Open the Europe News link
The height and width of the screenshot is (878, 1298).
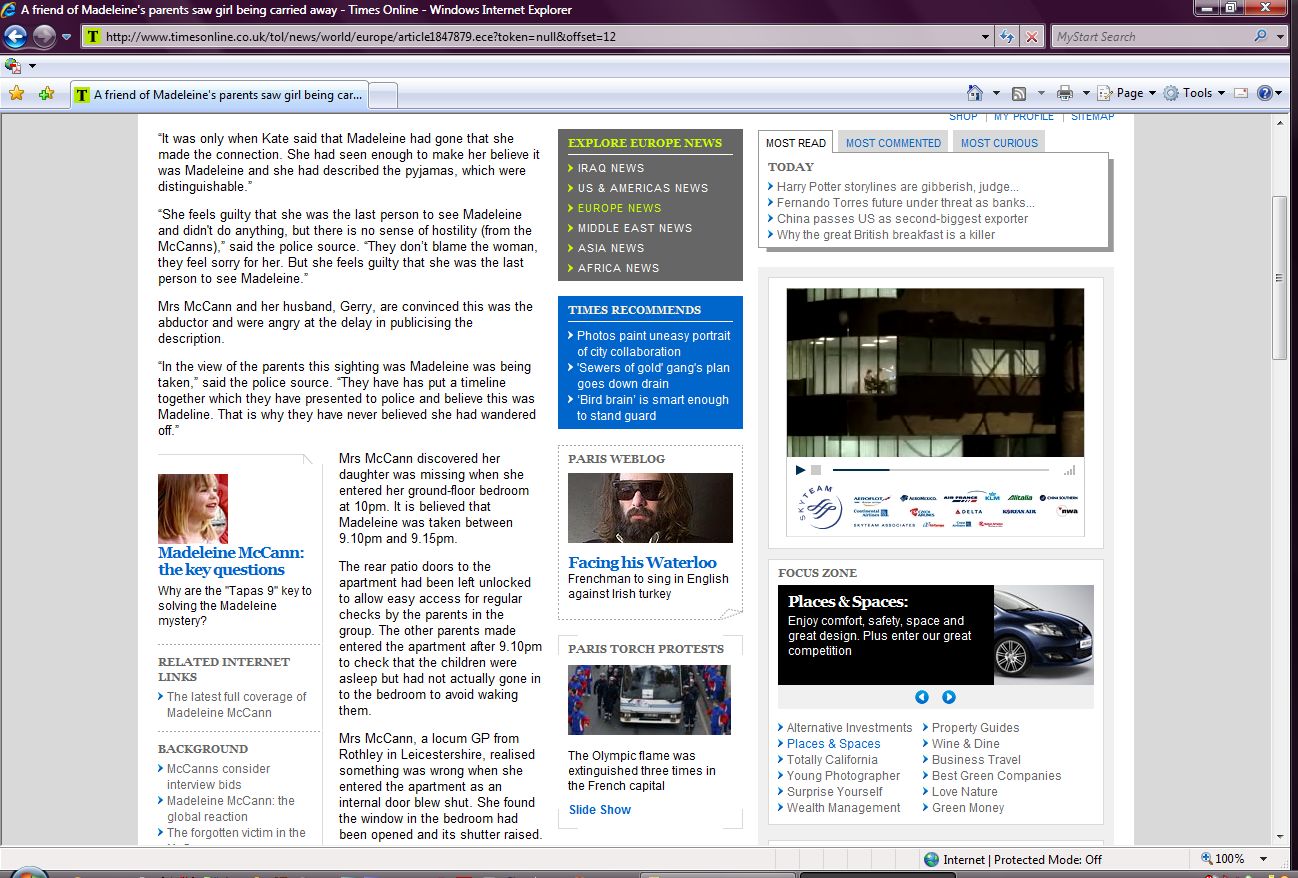pos(619,208)
